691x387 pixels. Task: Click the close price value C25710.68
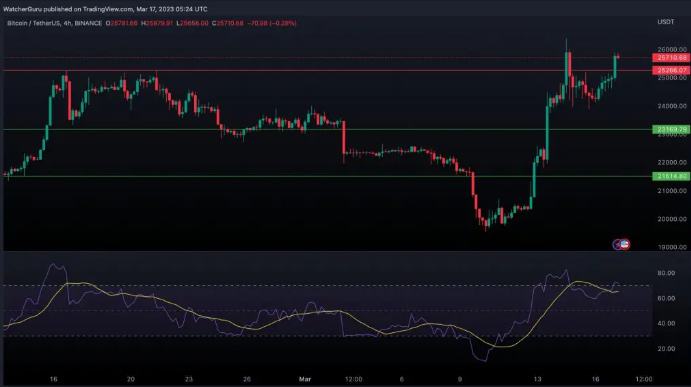pyautogui.click(x=227, y=23)
